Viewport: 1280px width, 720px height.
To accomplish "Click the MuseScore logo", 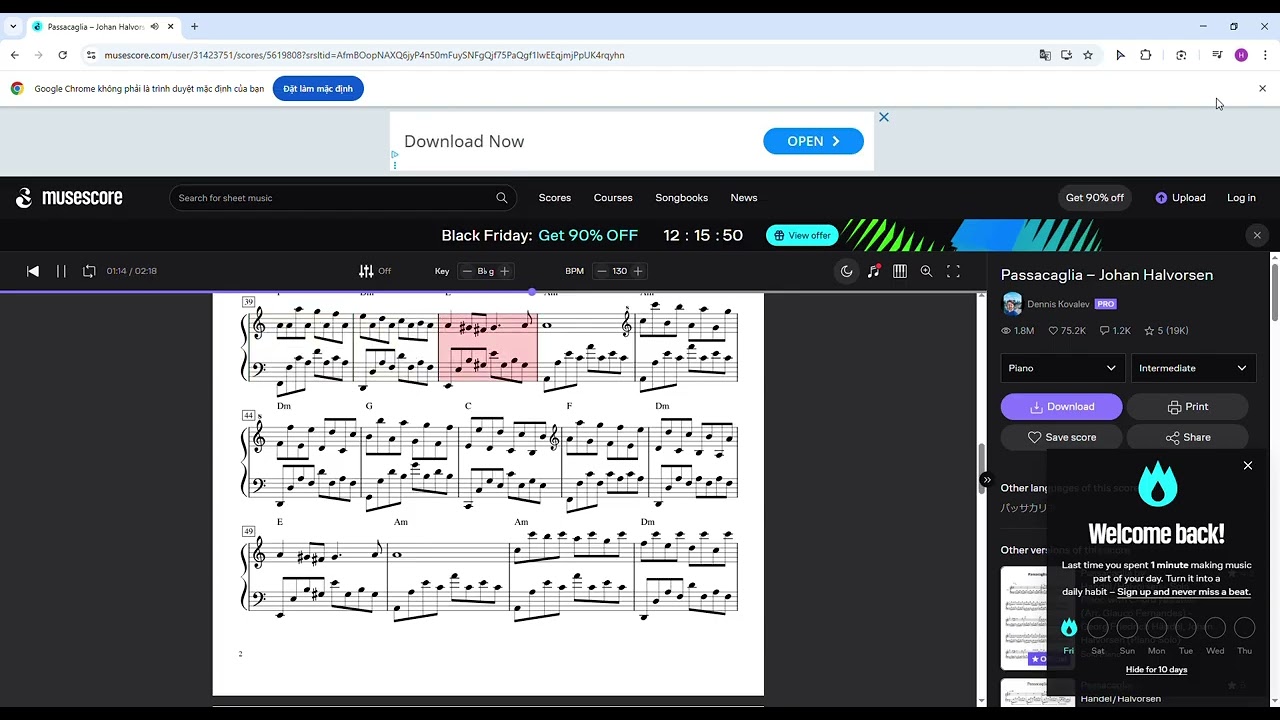I will [x=69, y=198].
